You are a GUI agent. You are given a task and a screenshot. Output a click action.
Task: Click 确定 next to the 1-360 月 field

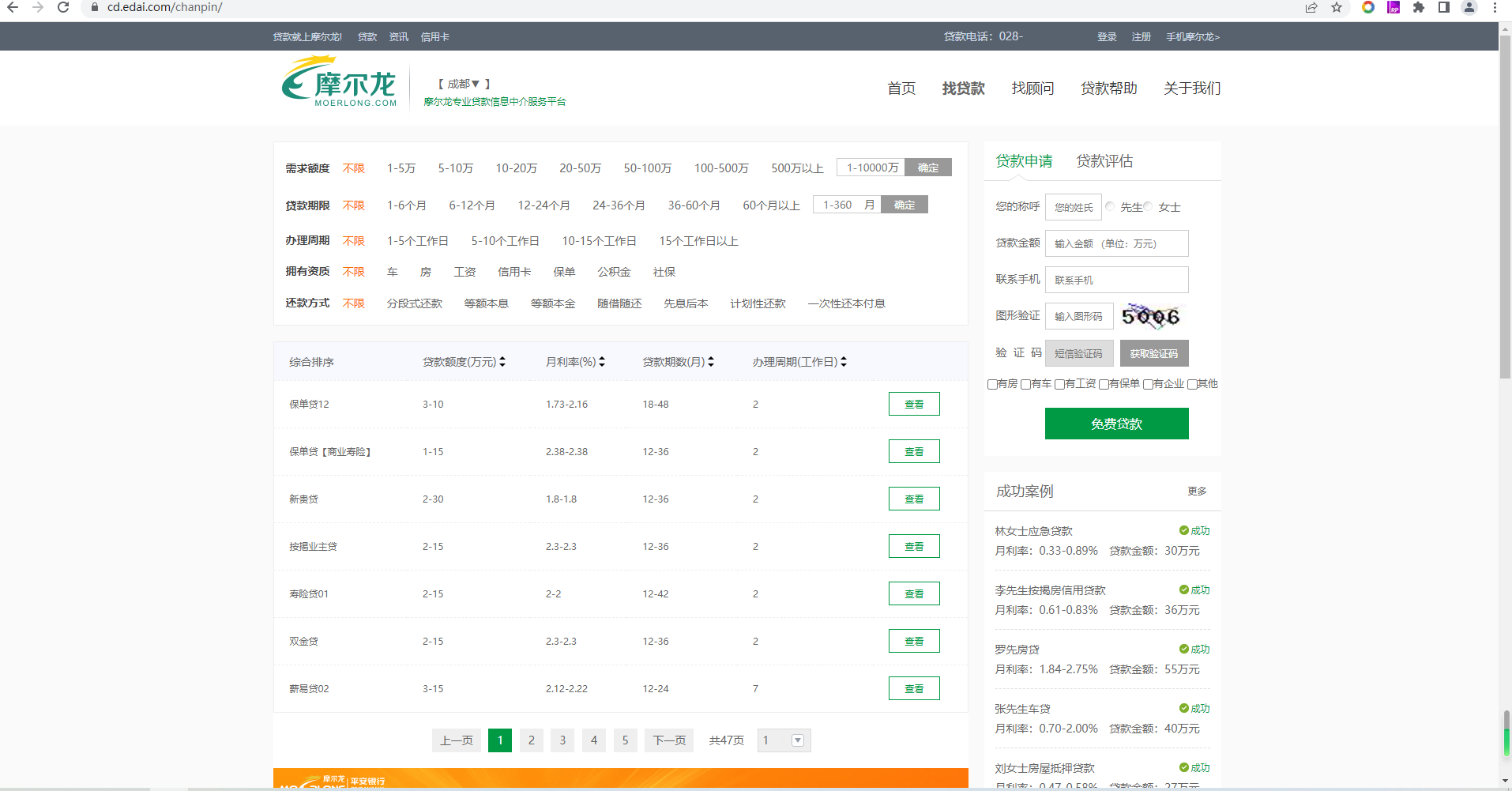[905, 205]
